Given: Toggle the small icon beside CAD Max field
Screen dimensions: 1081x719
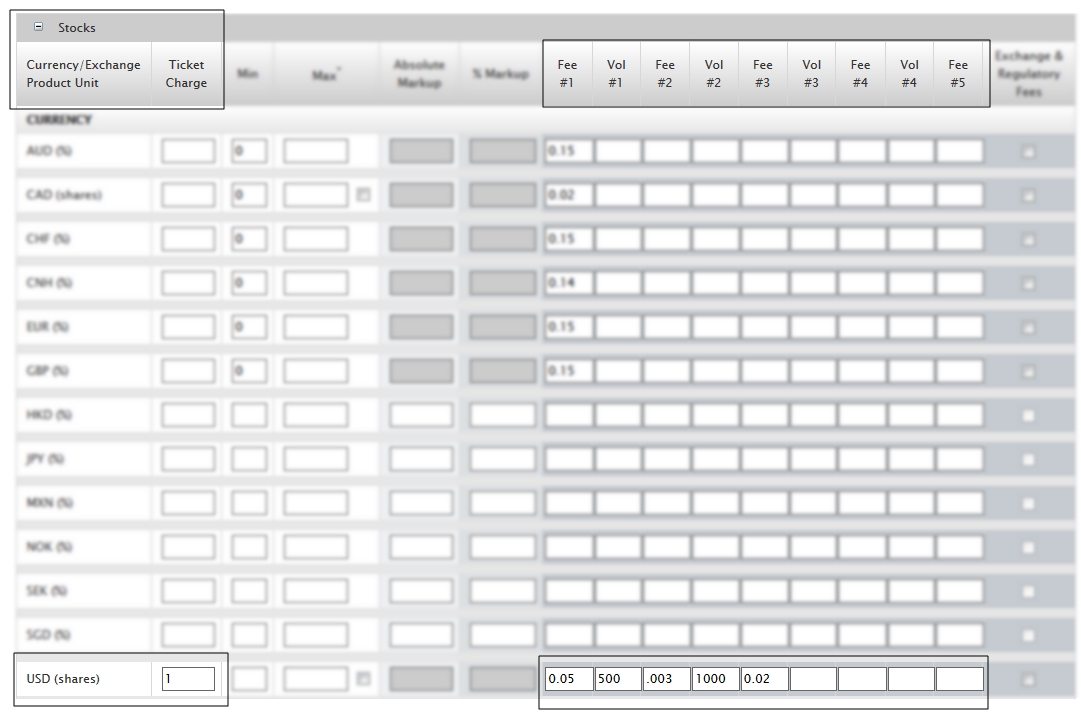Looking at the screenshot, I should pos(363,195).
